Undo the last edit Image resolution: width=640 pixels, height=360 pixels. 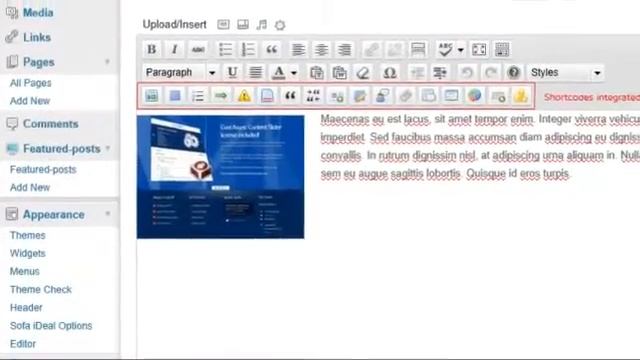pos(467,72)
